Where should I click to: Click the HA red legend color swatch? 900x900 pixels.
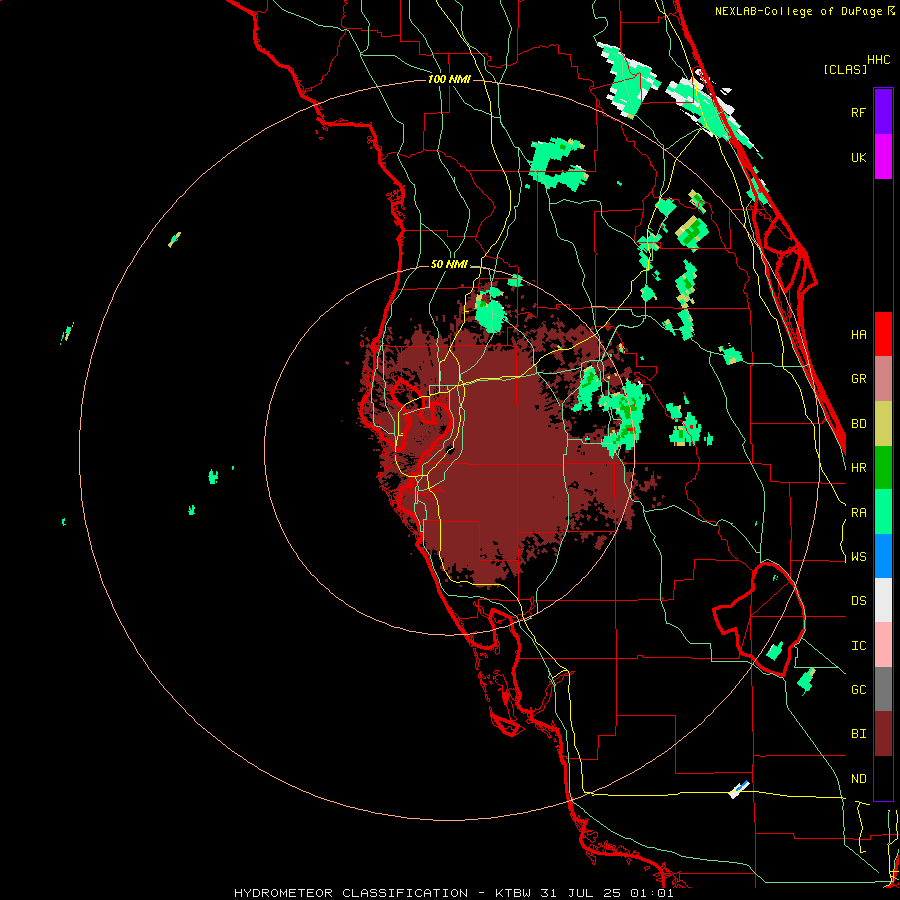883,334
